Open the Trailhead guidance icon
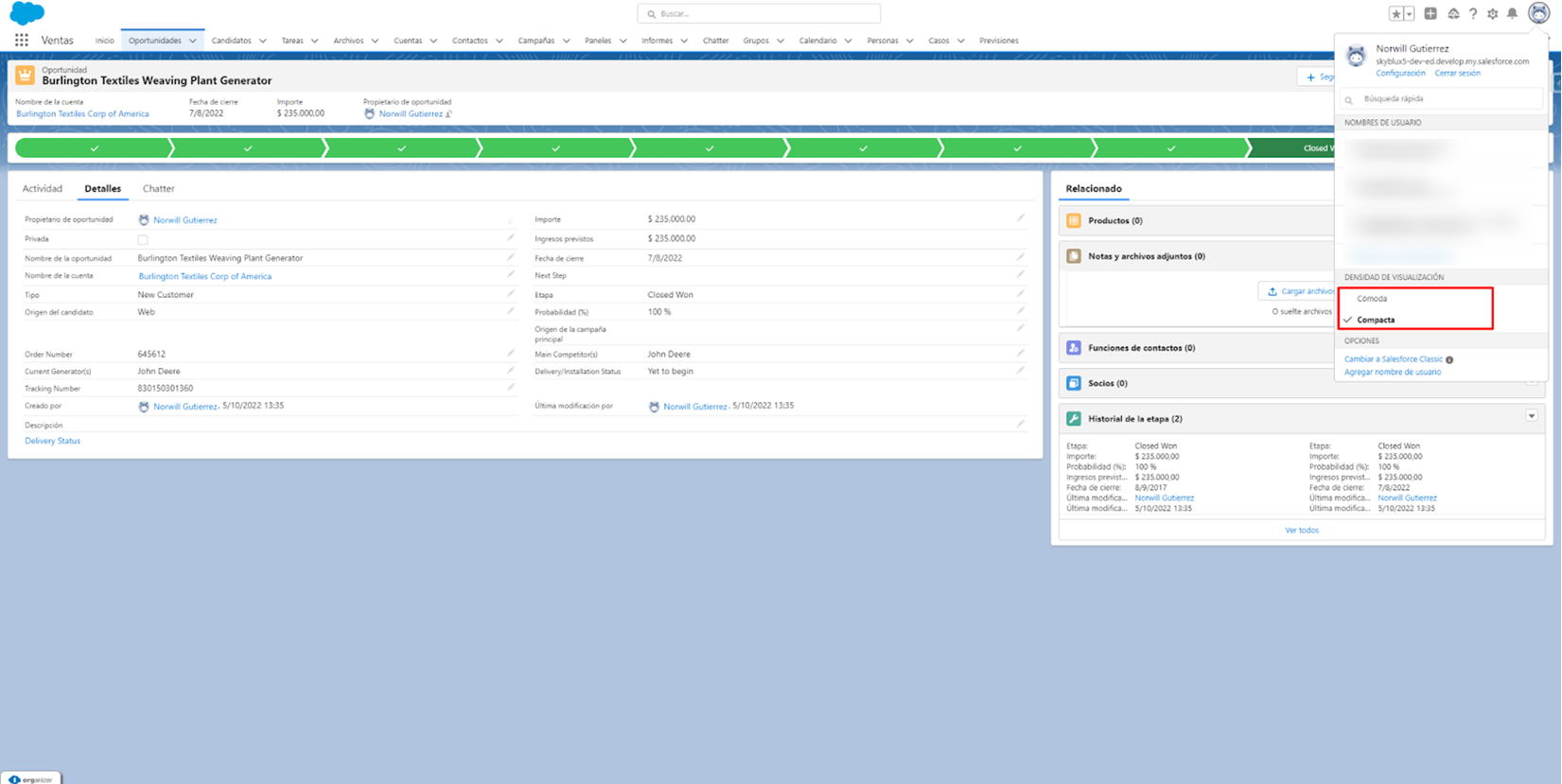This screenshot has height=784, width=1562. (x=1453, y=13)
